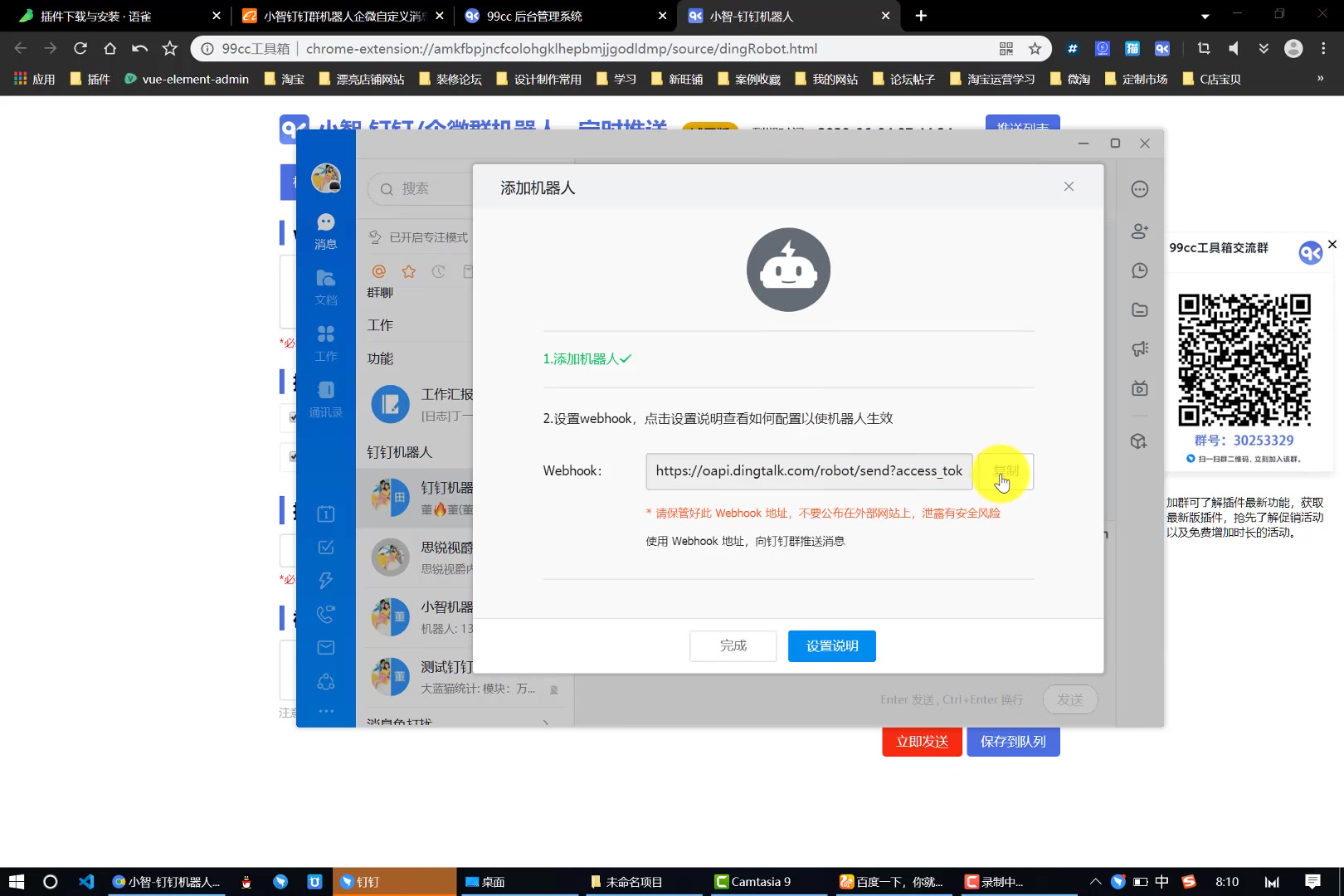Switch to the 小智钉钉群机器人企微自定义 tab
This screenshot has width=1344, height=896.
pos(341,16)
